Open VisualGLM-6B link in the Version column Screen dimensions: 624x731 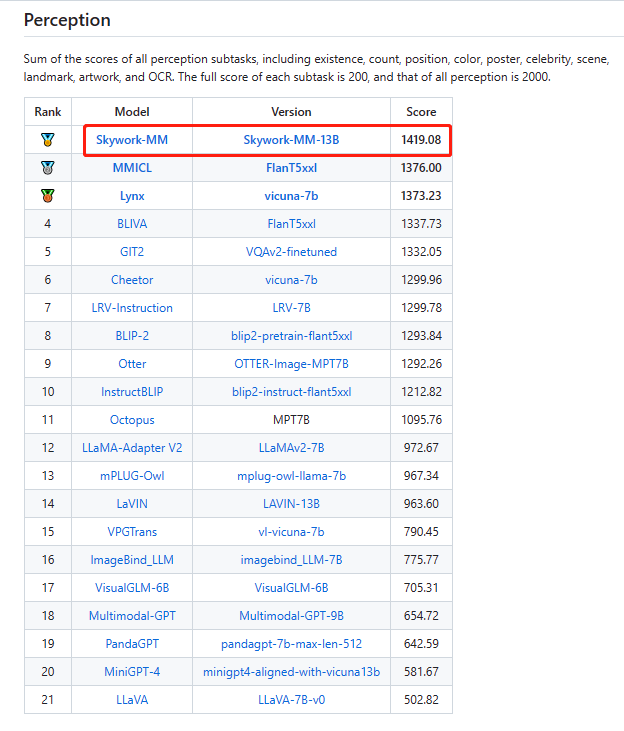click(x=291, y=587)
